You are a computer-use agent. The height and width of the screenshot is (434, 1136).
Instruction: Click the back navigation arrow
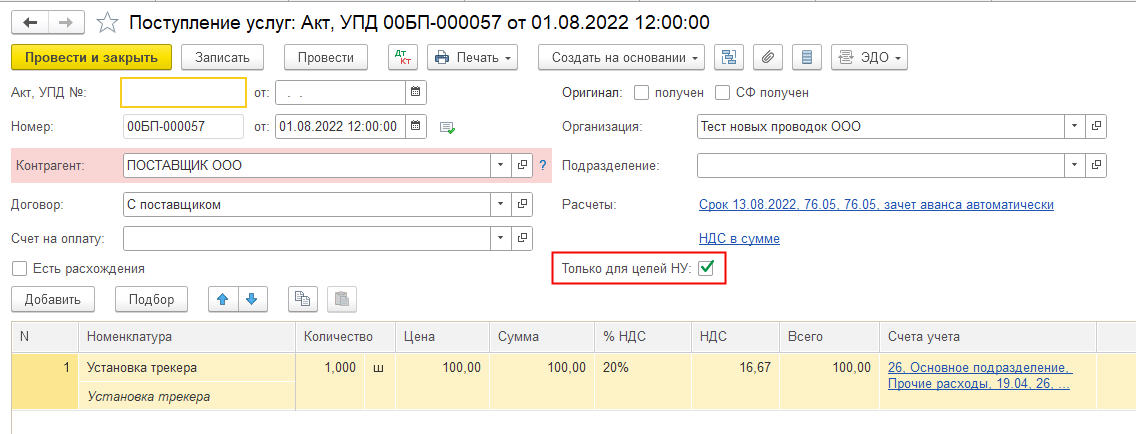coord(30,21)
